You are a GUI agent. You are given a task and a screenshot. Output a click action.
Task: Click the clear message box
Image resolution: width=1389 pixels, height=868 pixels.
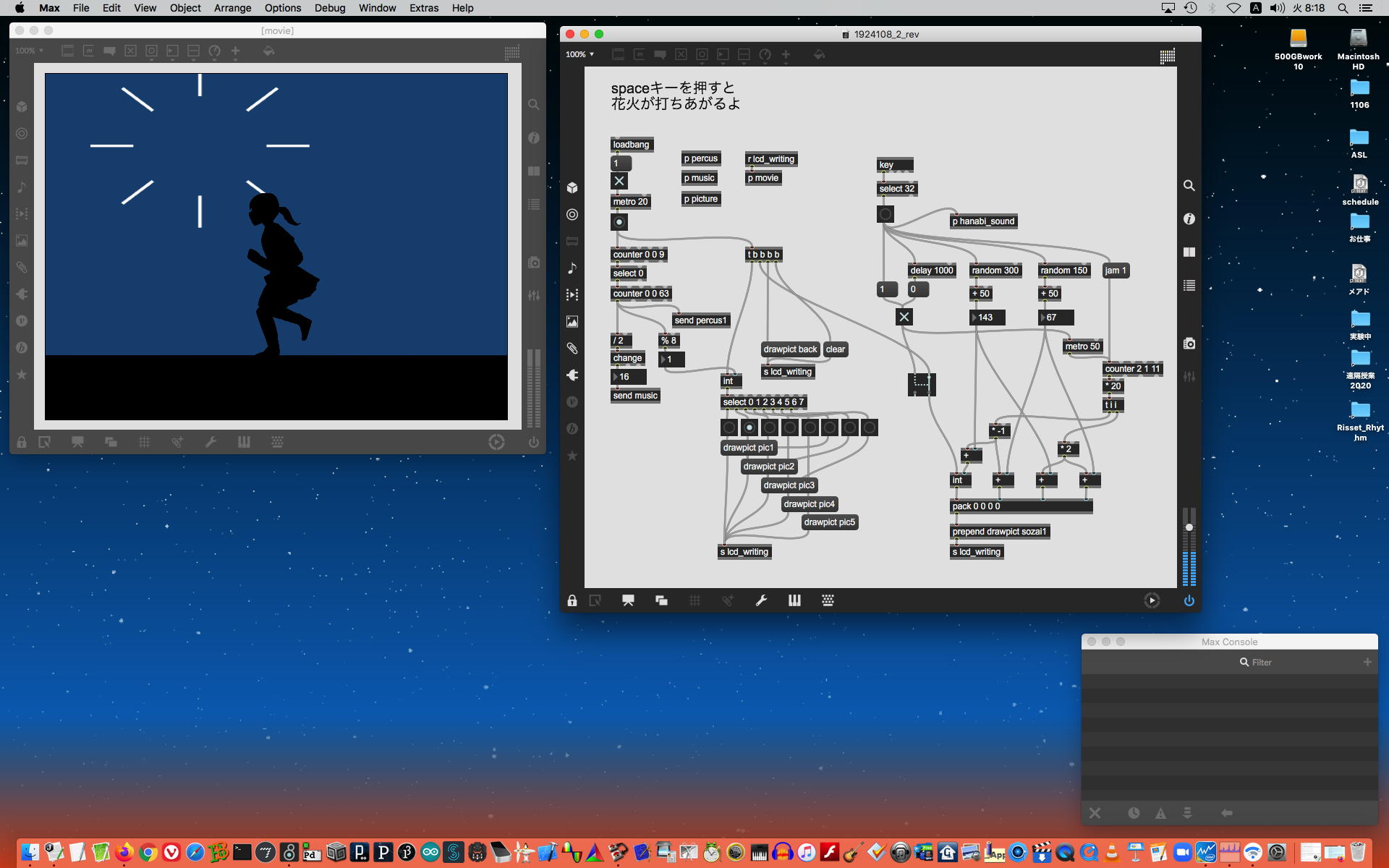[835, 349]
